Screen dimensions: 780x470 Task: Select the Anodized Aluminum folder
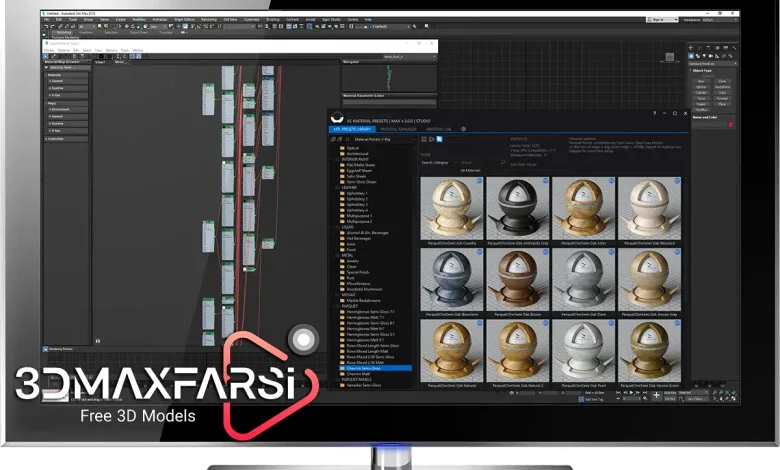click(x=364, y=289)
